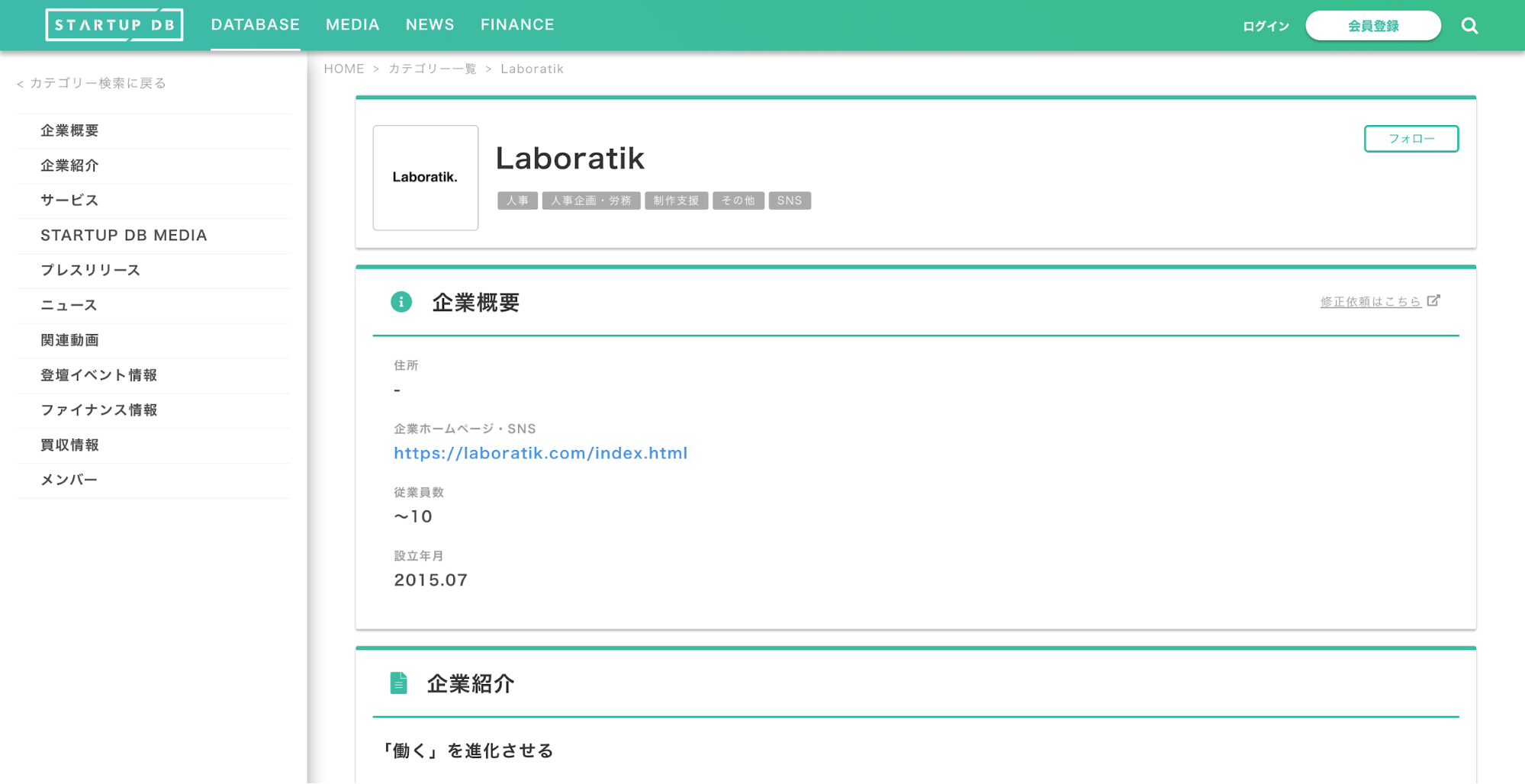Click the founding date 2015.07

click(431, 580)
